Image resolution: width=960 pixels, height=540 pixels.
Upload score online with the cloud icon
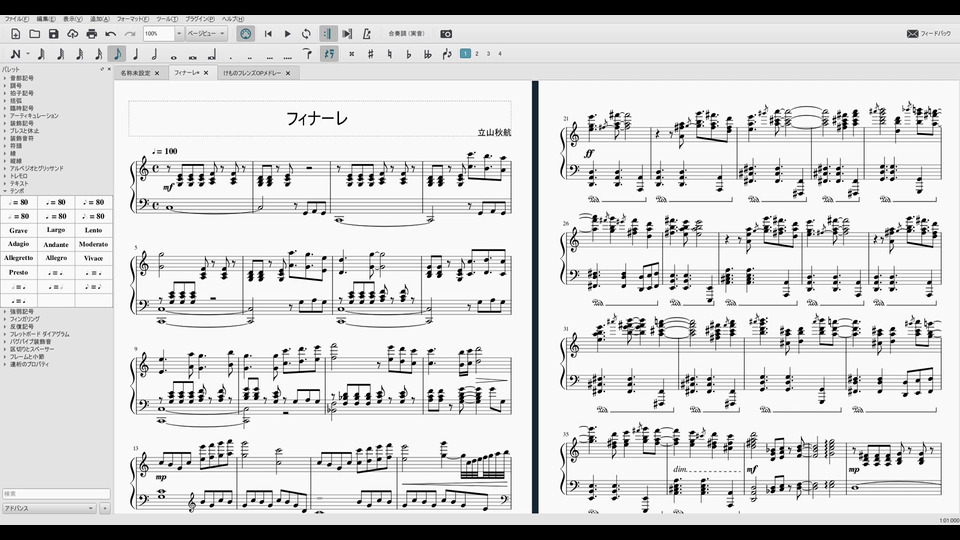(73, 34)
